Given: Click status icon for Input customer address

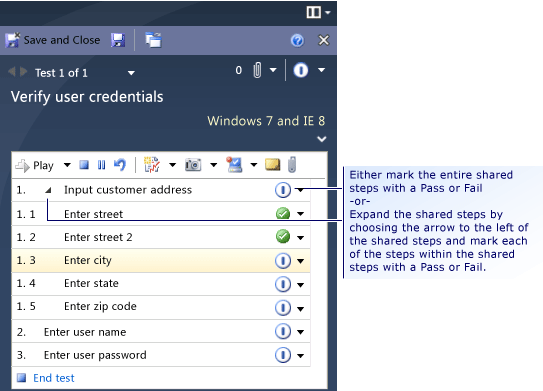Looking at the screenshot, I should click(x=283, y=190).
